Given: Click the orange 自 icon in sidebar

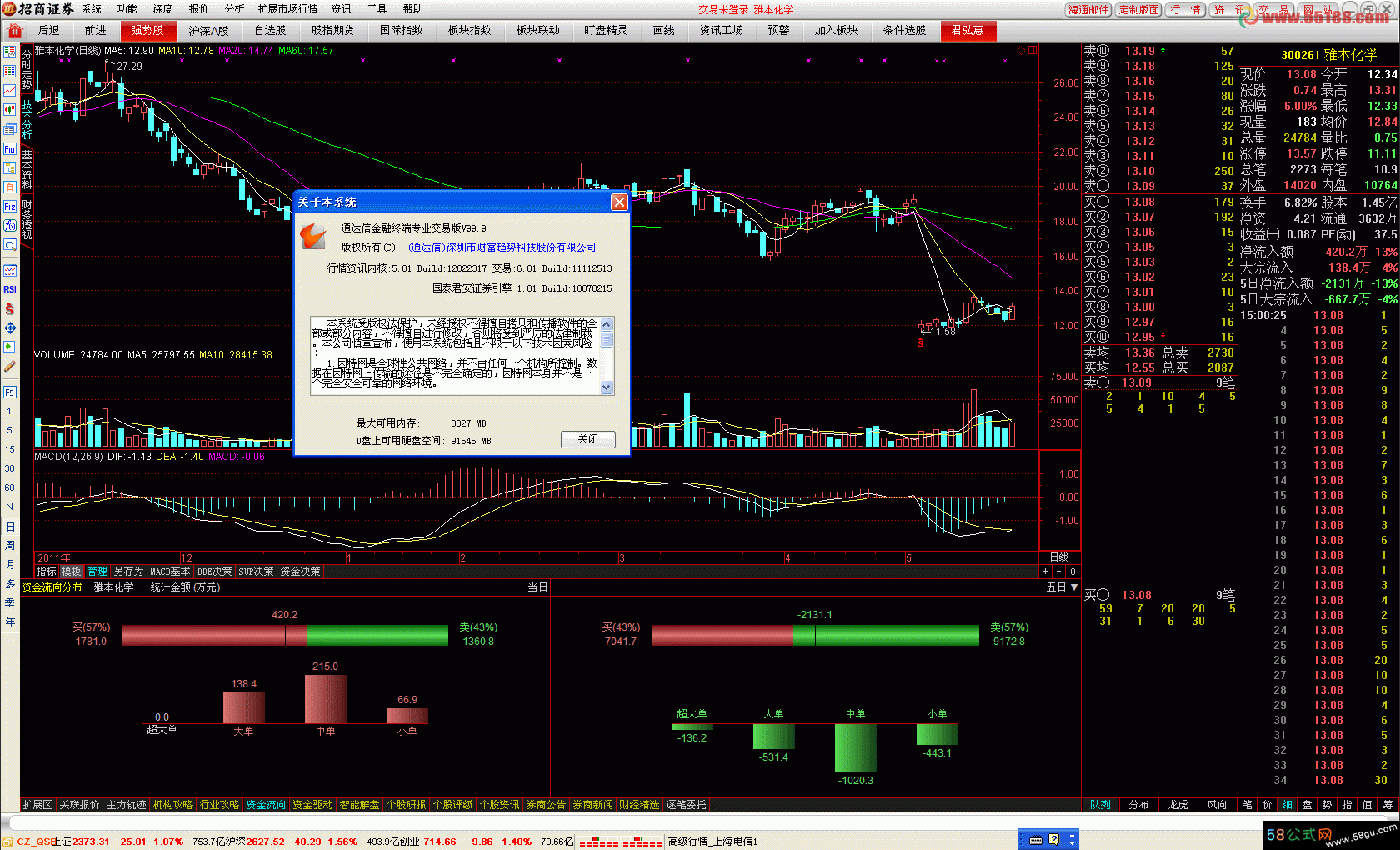Looking at the screenshot, I should pos(10,187).
